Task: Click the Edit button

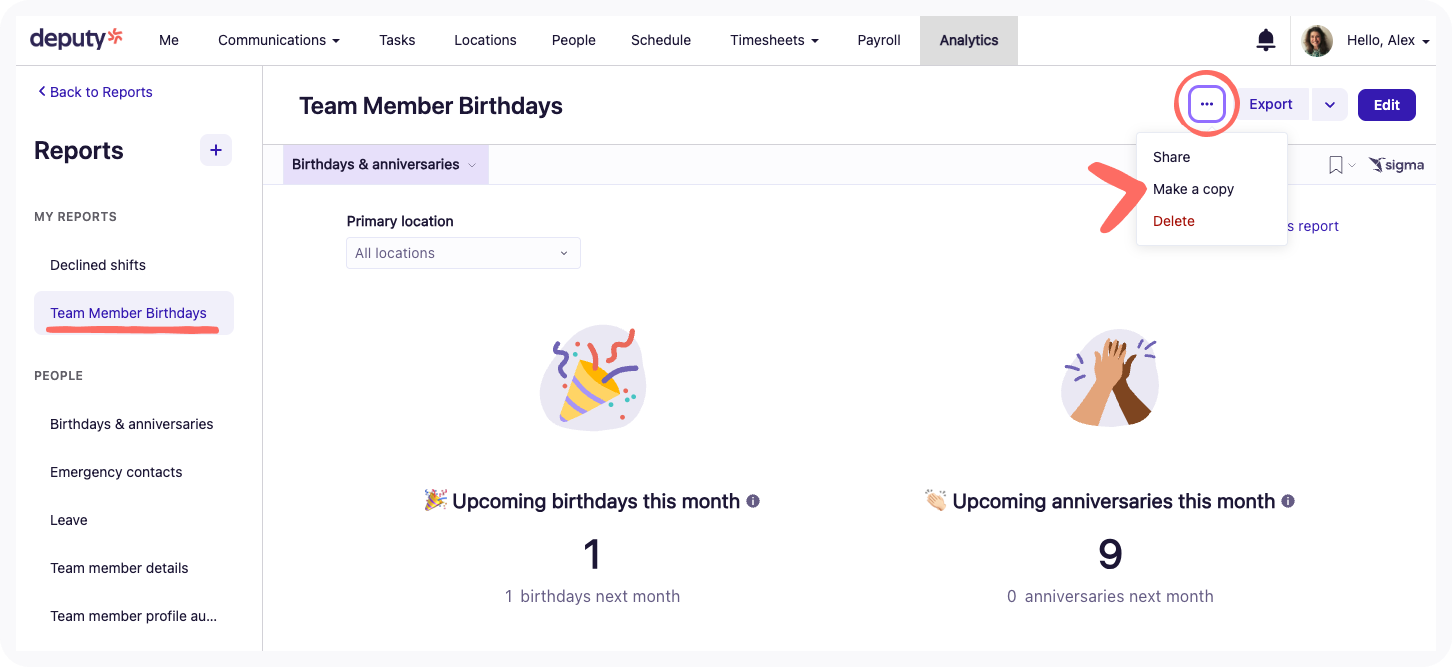Action: (x=1386, y=104)
